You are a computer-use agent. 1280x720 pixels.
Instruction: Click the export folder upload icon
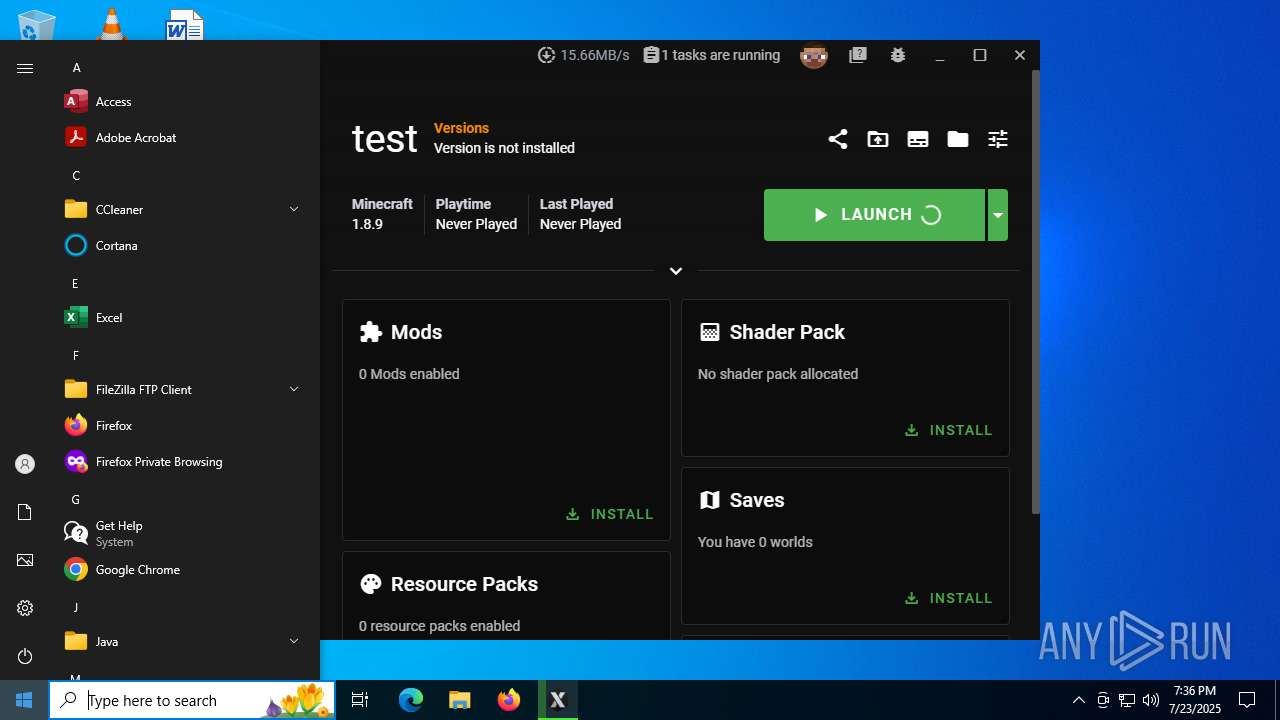[x=878, y=139]
